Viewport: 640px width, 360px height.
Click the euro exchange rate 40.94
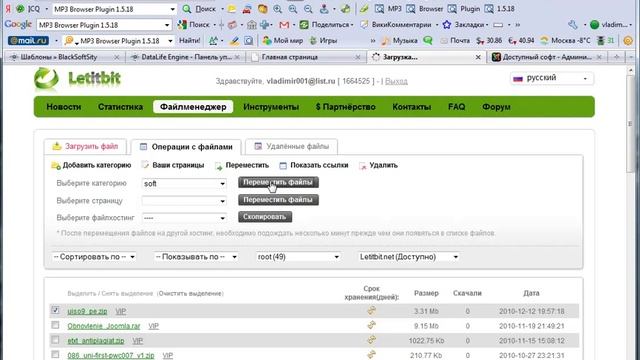[521, 41]
